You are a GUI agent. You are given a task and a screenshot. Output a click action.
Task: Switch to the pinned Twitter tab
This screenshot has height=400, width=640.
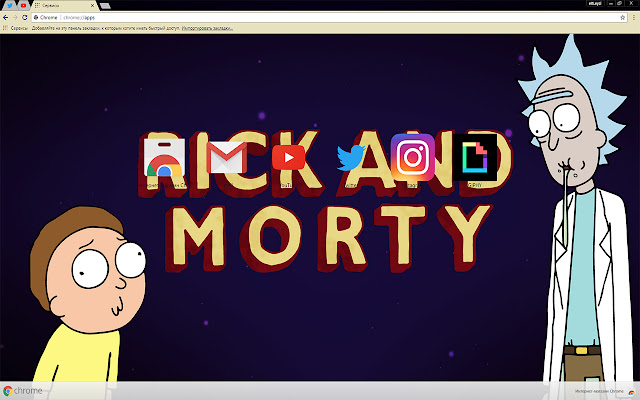pyautogui.click(x=9, y=6)
